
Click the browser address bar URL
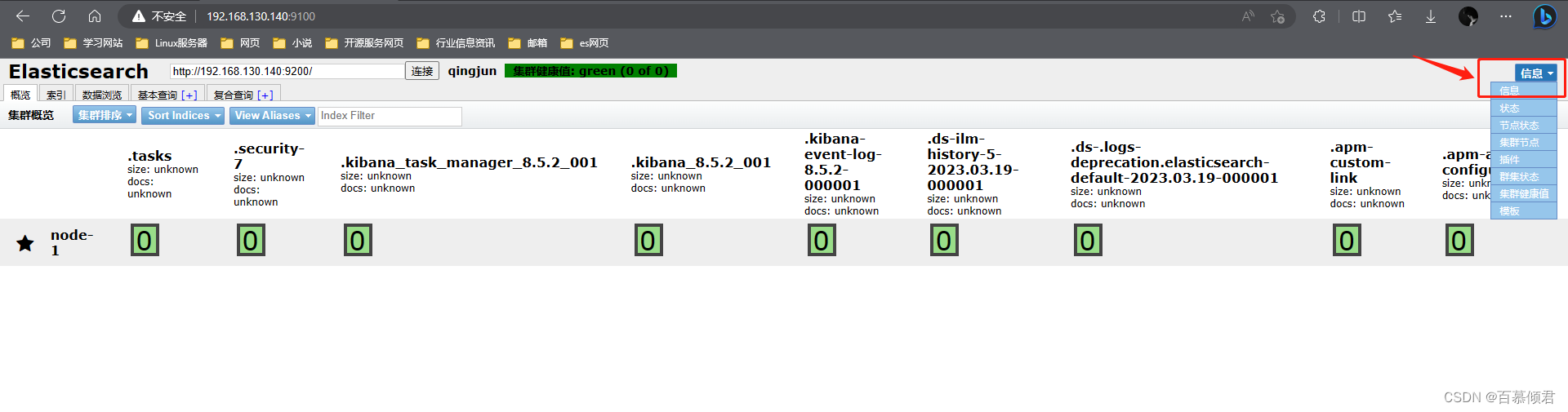click(x=261, y=16)
